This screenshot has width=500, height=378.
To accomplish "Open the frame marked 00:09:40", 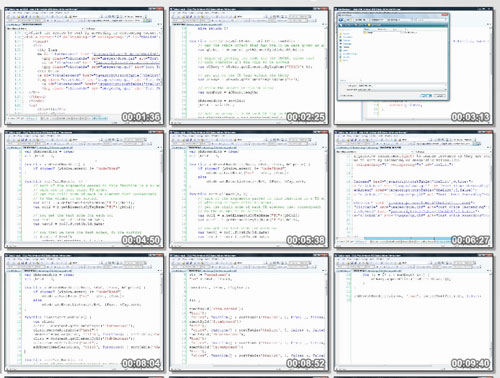I will pyautogui.click(x=413, y=312).
